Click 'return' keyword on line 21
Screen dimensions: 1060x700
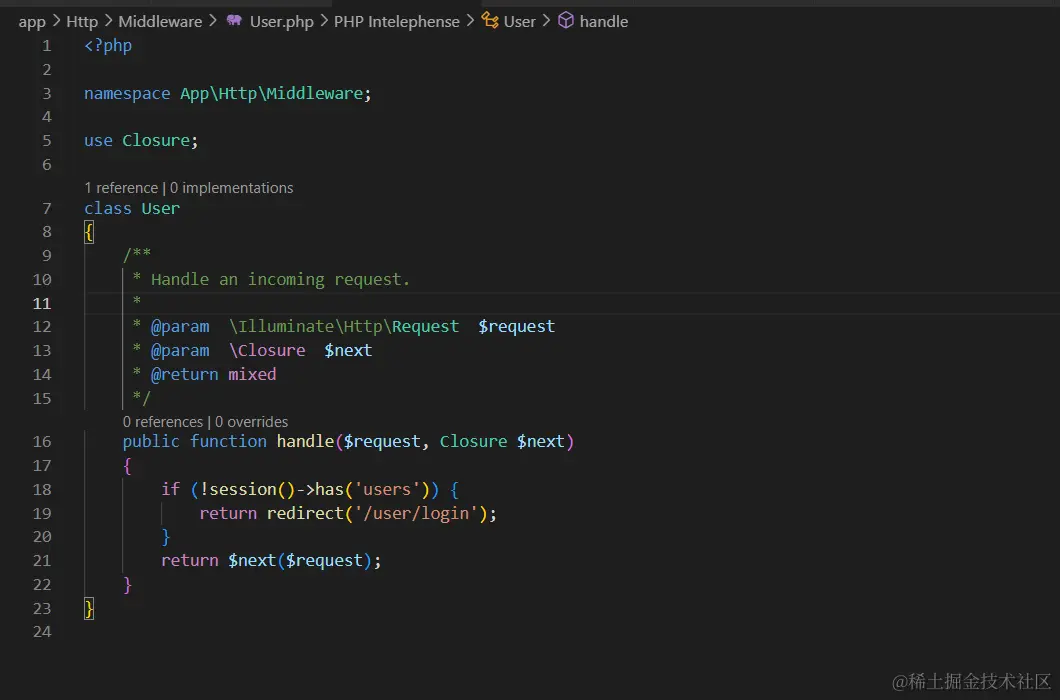click(190, 561)
